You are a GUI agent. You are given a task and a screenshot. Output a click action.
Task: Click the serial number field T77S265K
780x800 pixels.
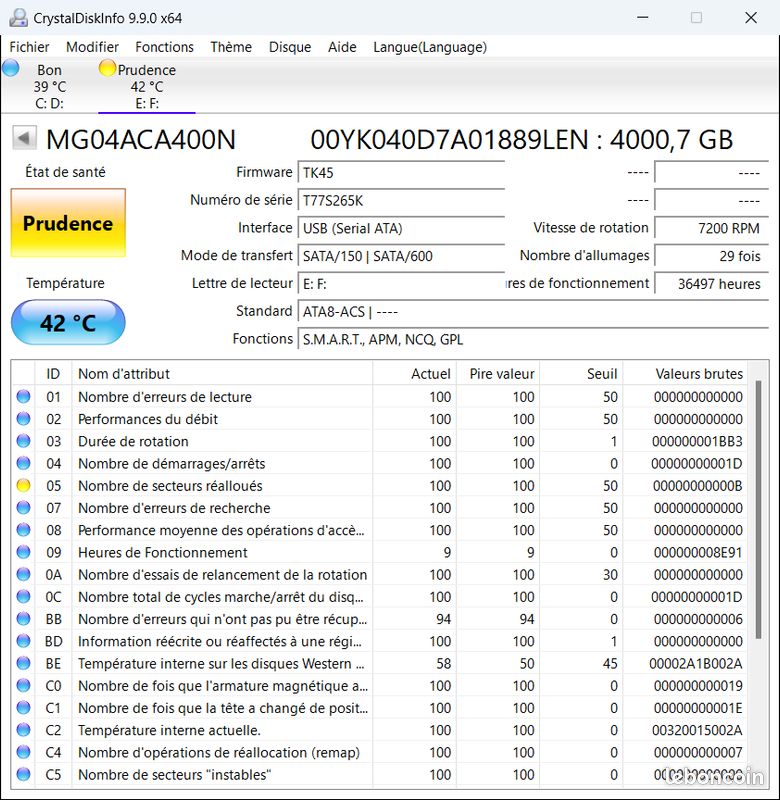pyautogui.click(x=401, y=201)
